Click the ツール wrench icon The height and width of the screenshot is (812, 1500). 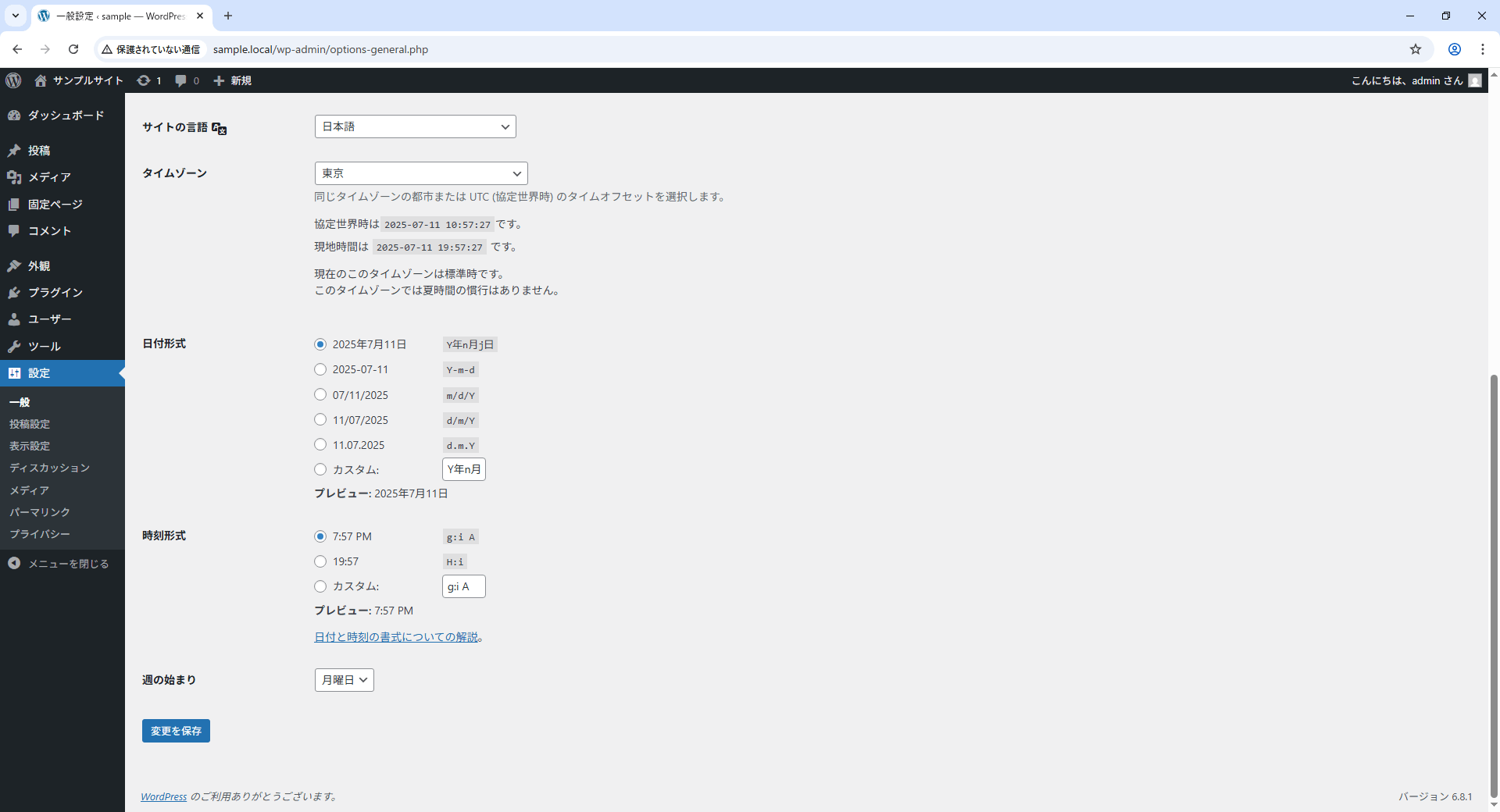click(x=14, y=347)
